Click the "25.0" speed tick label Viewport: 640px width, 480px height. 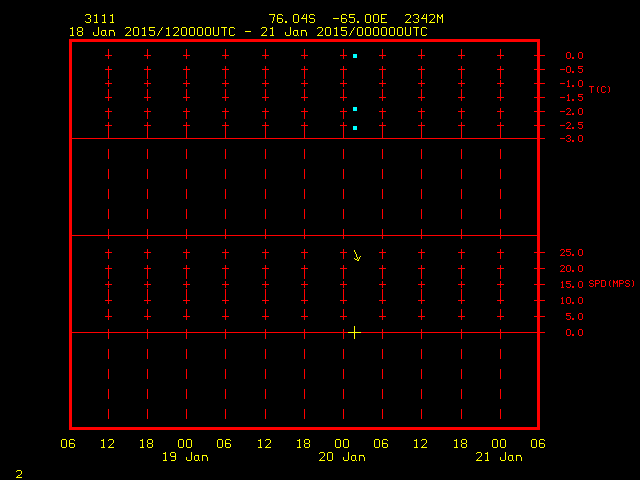571,253
